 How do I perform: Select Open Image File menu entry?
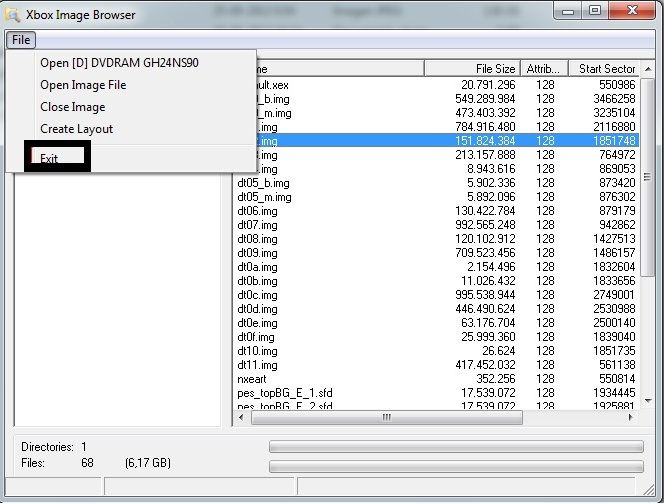83,85
